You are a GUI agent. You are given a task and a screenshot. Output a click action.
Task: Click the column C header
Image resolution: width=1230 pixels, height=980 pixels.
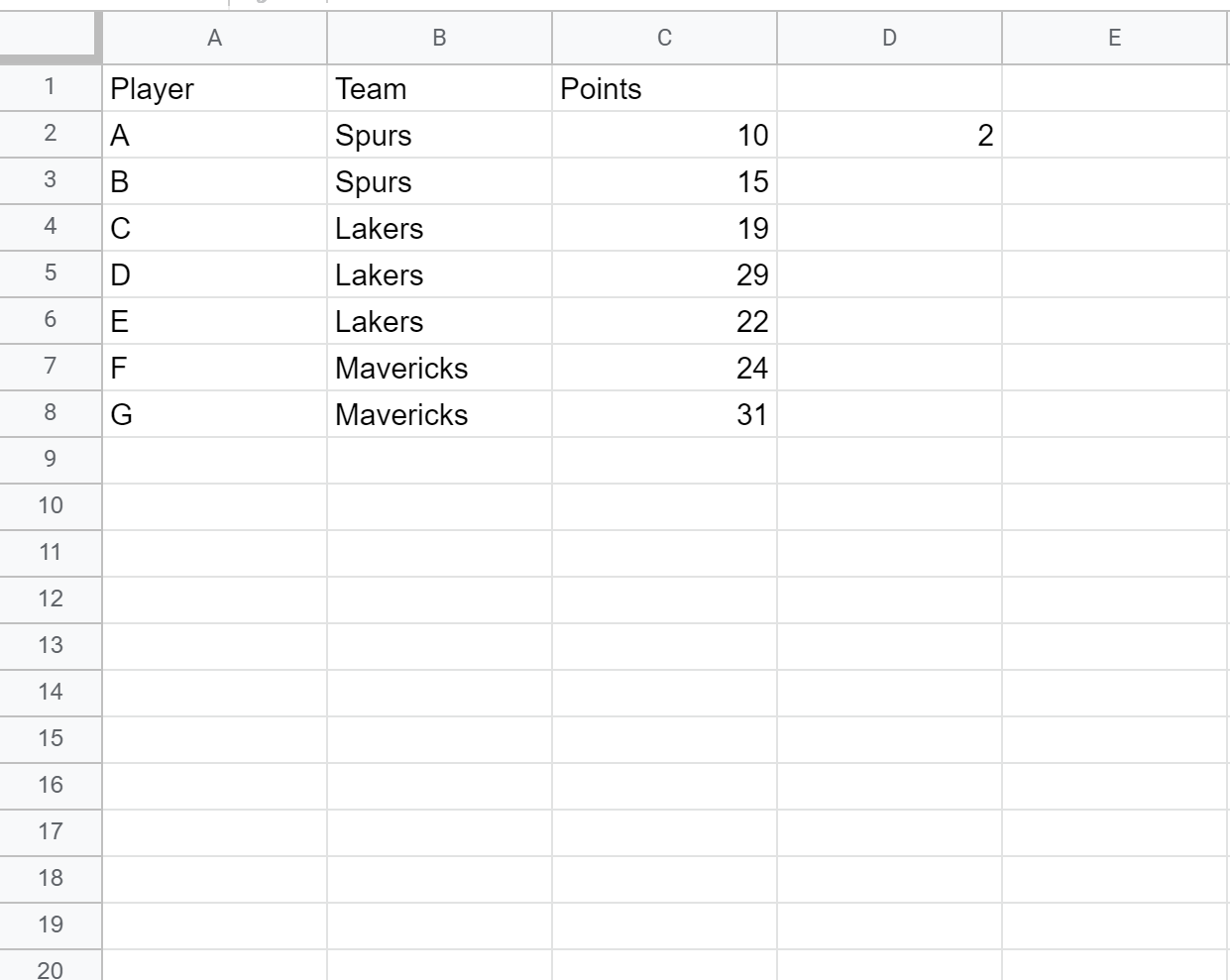(x=664, y=39)
